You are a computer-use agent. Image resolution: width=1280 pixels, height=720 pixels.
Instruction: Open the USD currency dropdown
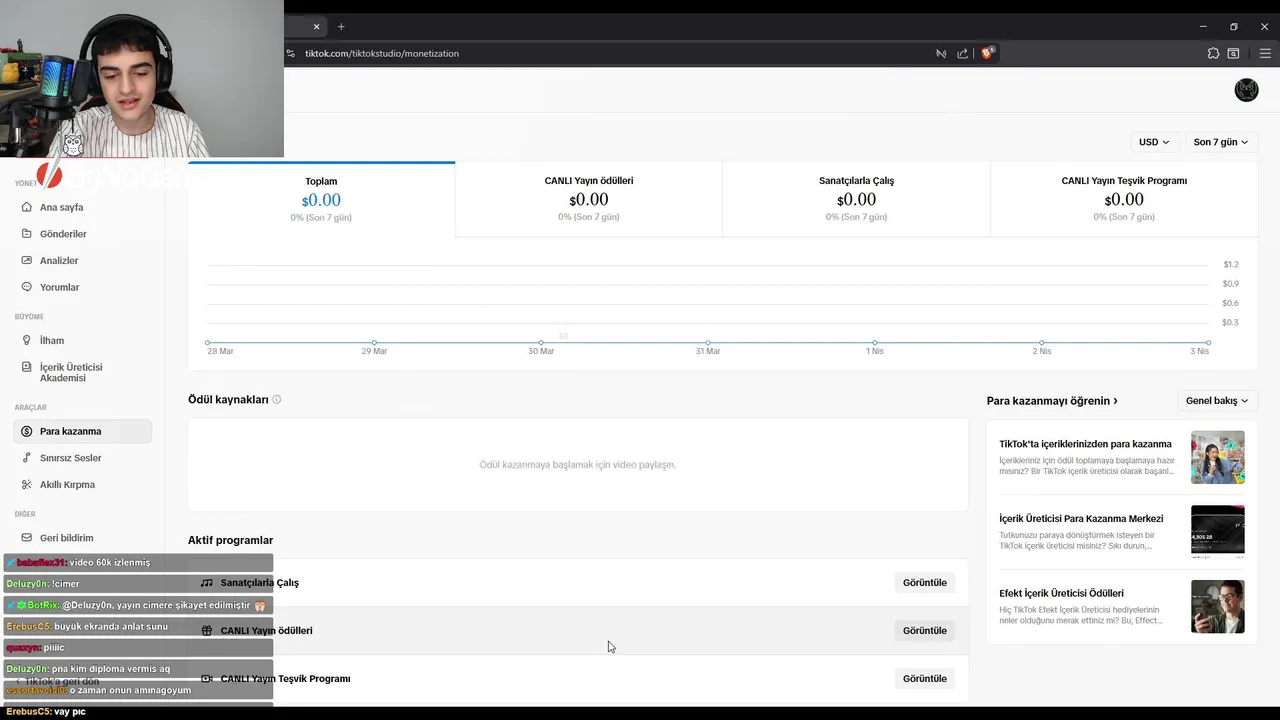pos(1154,142)
